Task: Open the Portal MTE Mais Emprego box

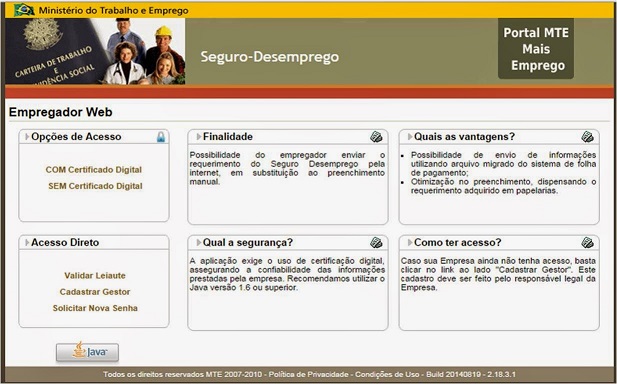Action: pyautogui.click(x=536, y=49)
